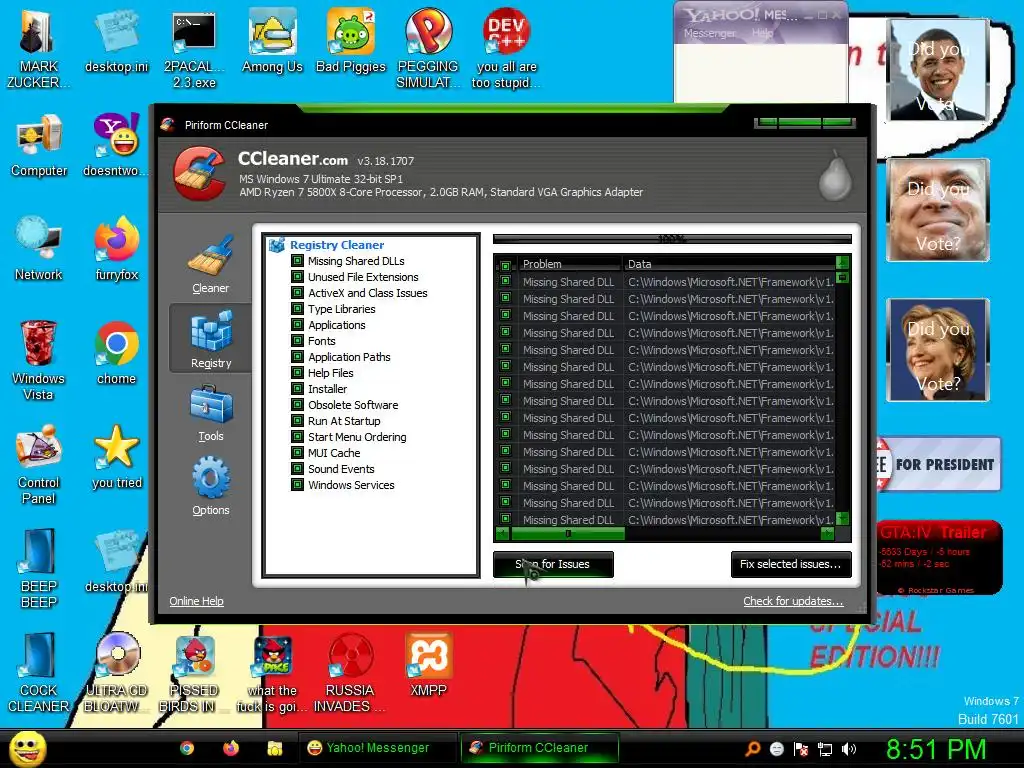Open the DEV C++ desktop shortcut
This screenshot has width=1024, height=768.
(506, 50)
